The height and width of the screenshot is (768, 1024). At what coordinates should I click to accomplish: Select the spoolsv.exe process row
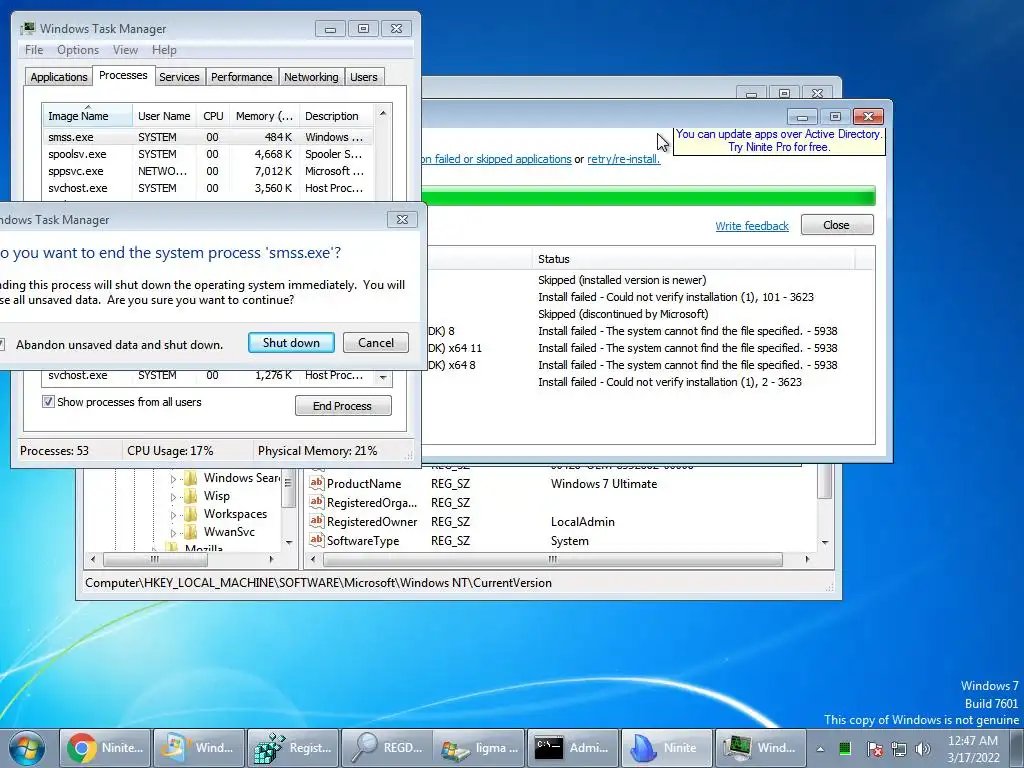208,154
